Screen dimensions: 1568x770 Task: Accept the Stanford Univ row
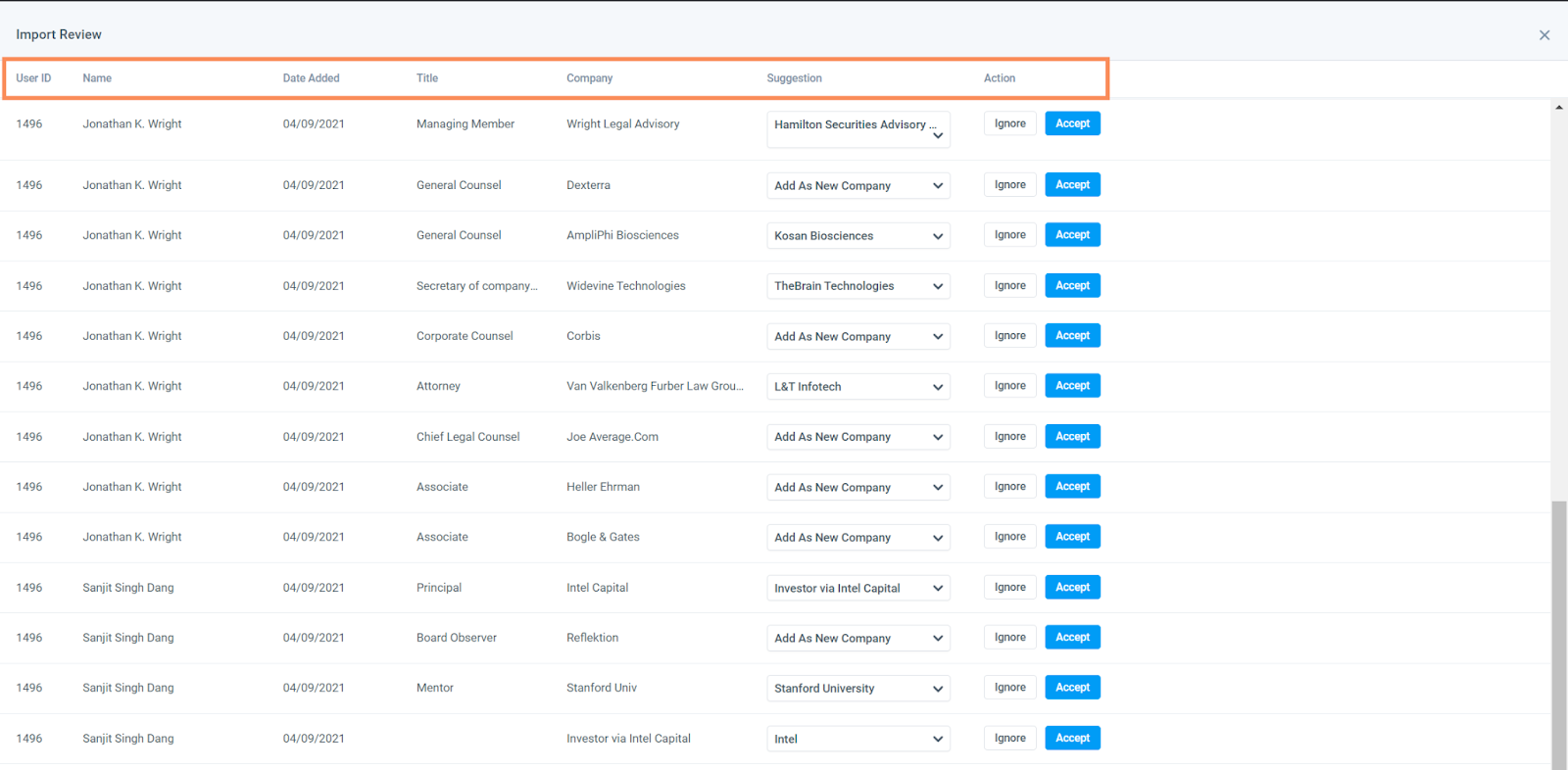[1072, 687]
